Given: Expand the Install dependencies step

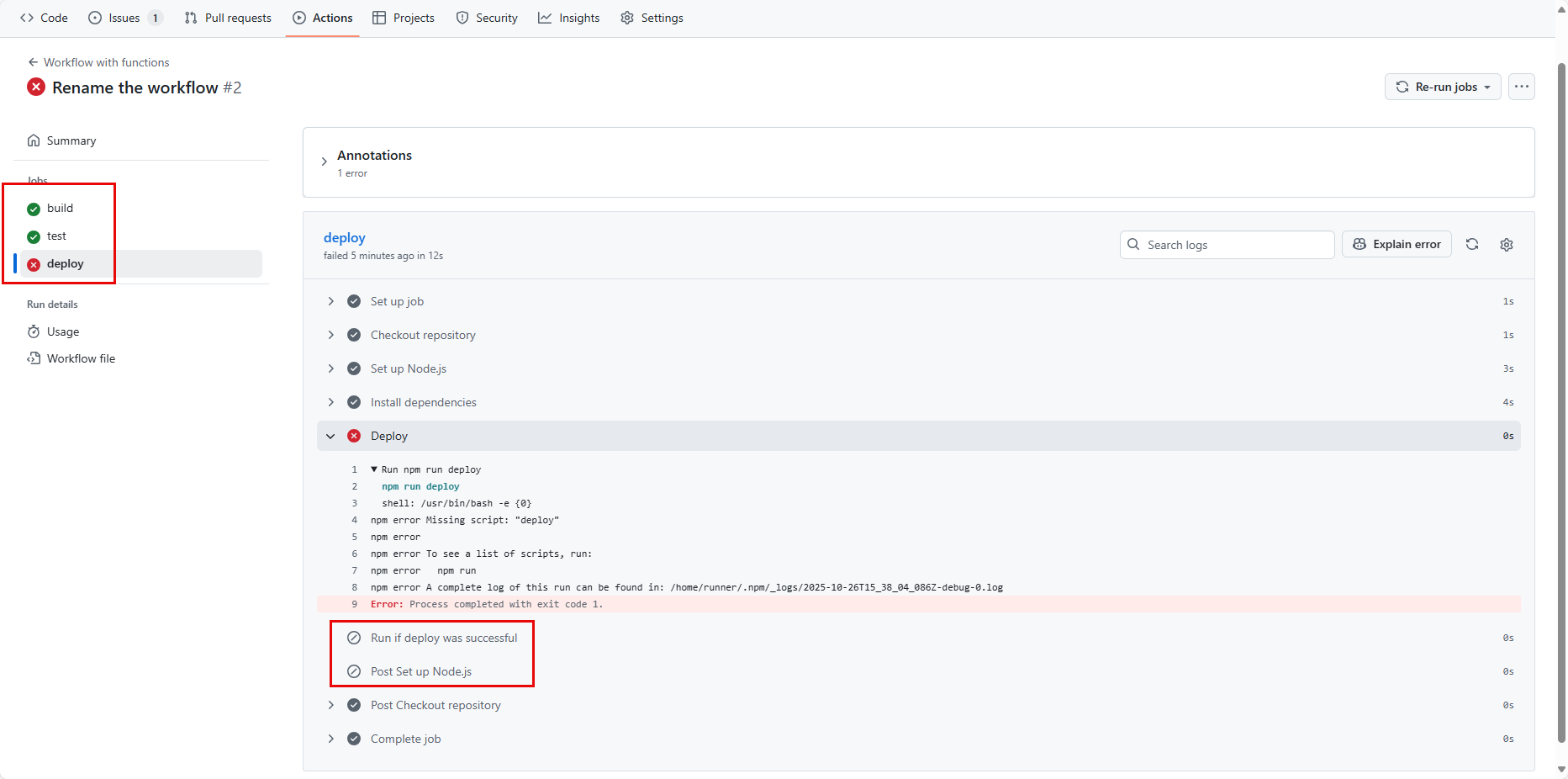Looking at the screenshot, I should [x=330, y=402].
